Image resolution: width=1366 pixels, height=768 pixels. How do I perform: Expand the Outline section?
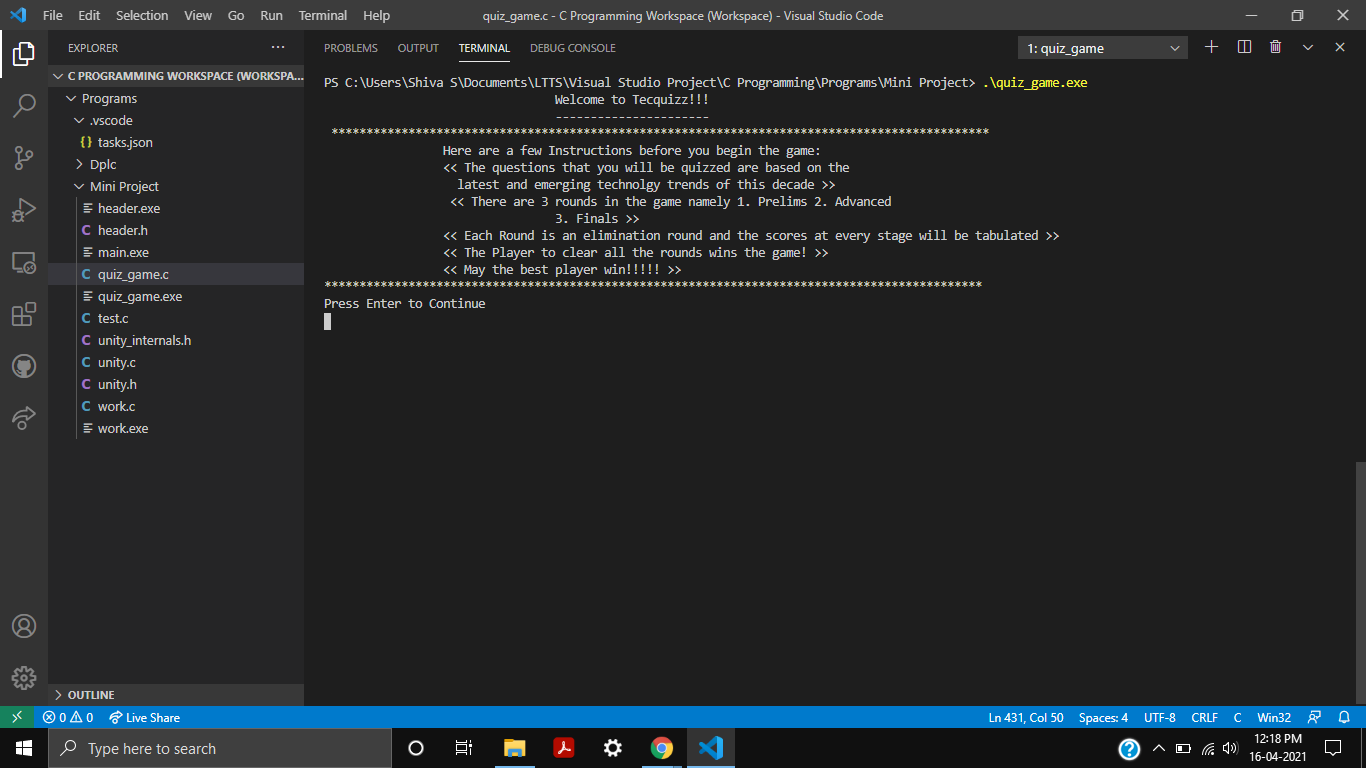coord(176,695)
